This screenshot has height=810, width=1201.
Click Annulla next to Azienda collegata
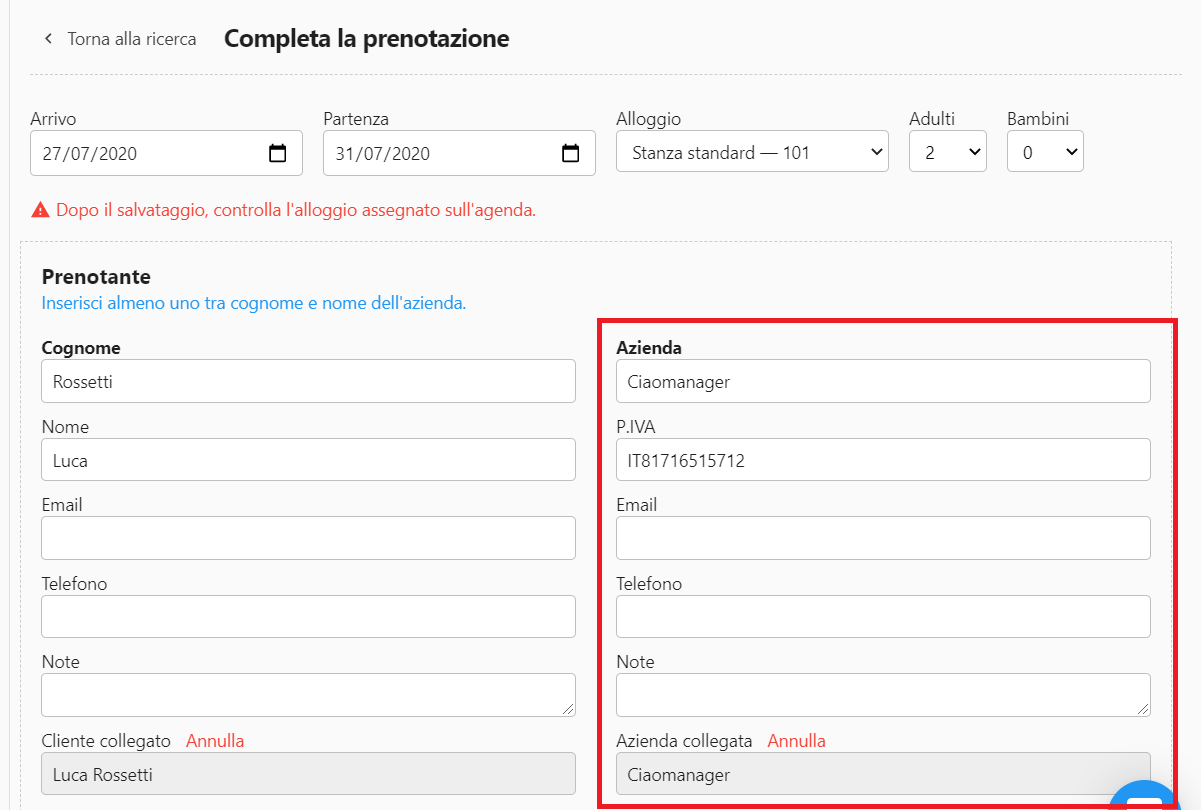coord(796,741)
